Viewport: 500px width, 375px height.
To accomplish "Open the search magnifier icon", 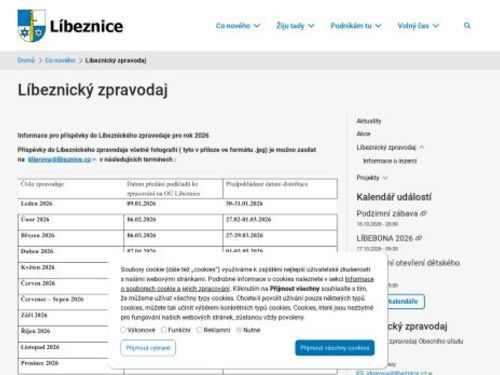I will [467, 26].
